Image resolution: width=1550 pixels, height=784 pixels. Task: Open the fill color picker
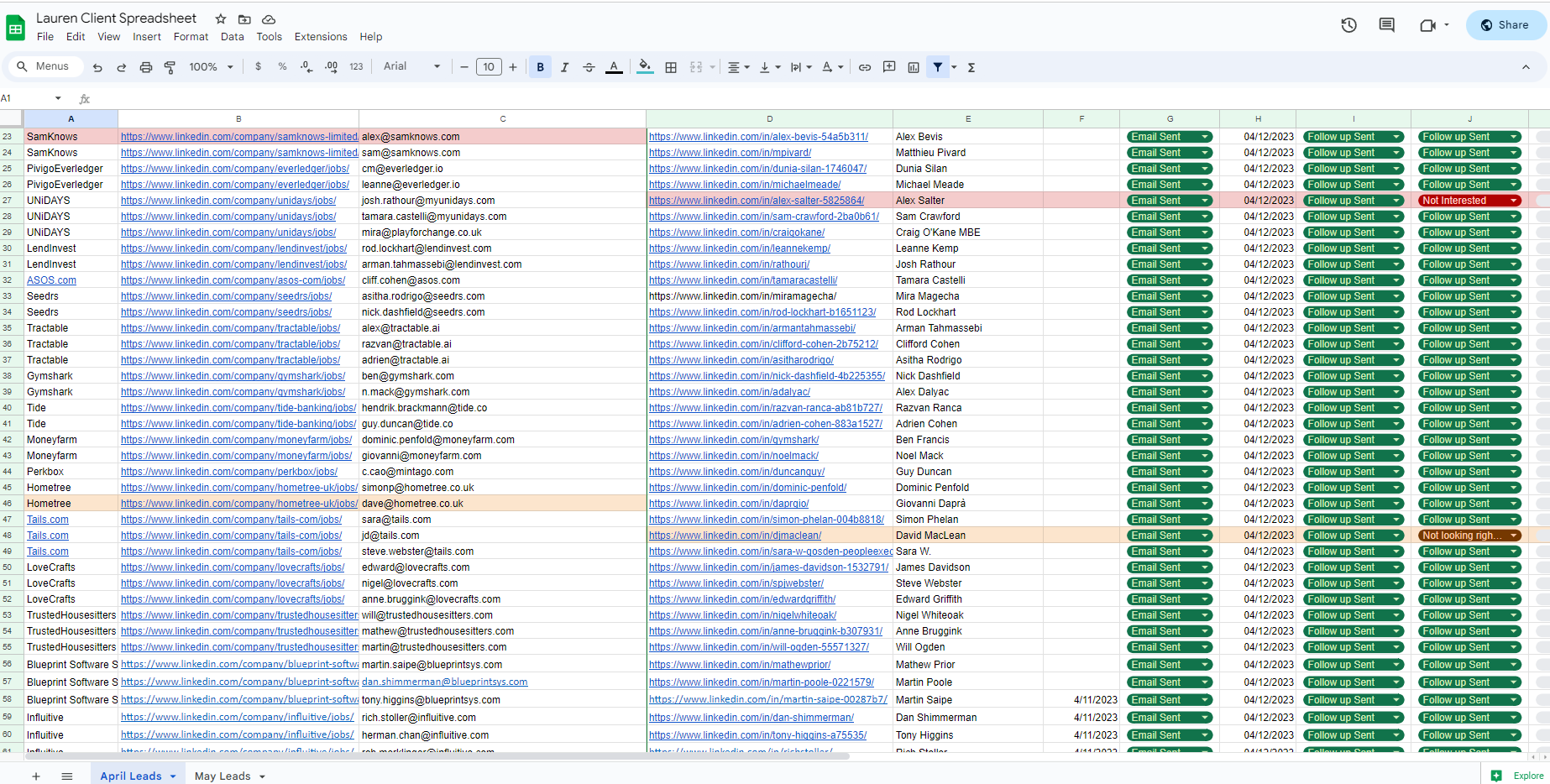[x=644, y=67]
